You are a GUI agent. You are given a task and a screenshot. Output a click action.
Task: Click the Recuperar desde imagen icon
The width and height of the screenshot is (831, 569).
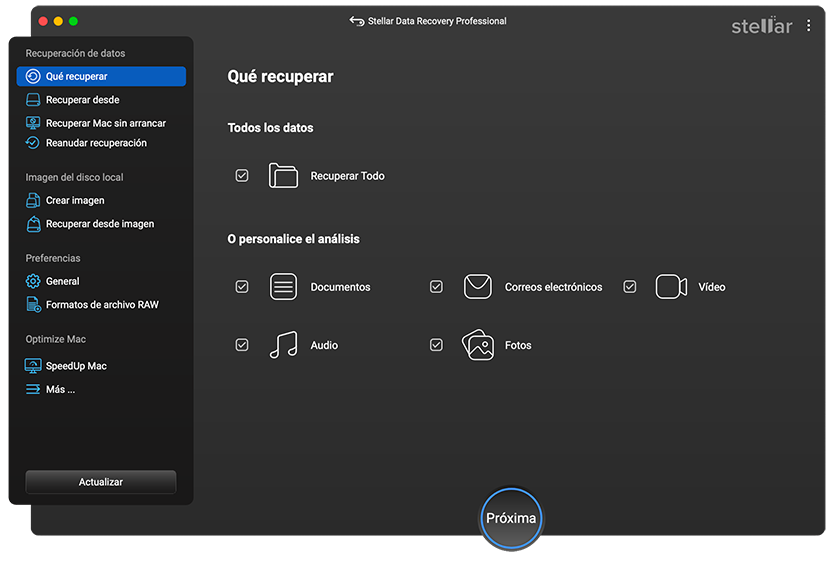(33, 224)
